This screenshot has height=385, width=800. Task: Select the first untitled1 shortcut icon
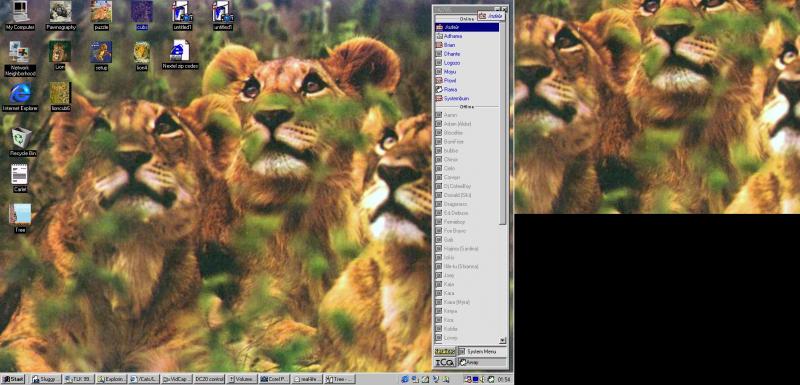click(x=182, y=15)
